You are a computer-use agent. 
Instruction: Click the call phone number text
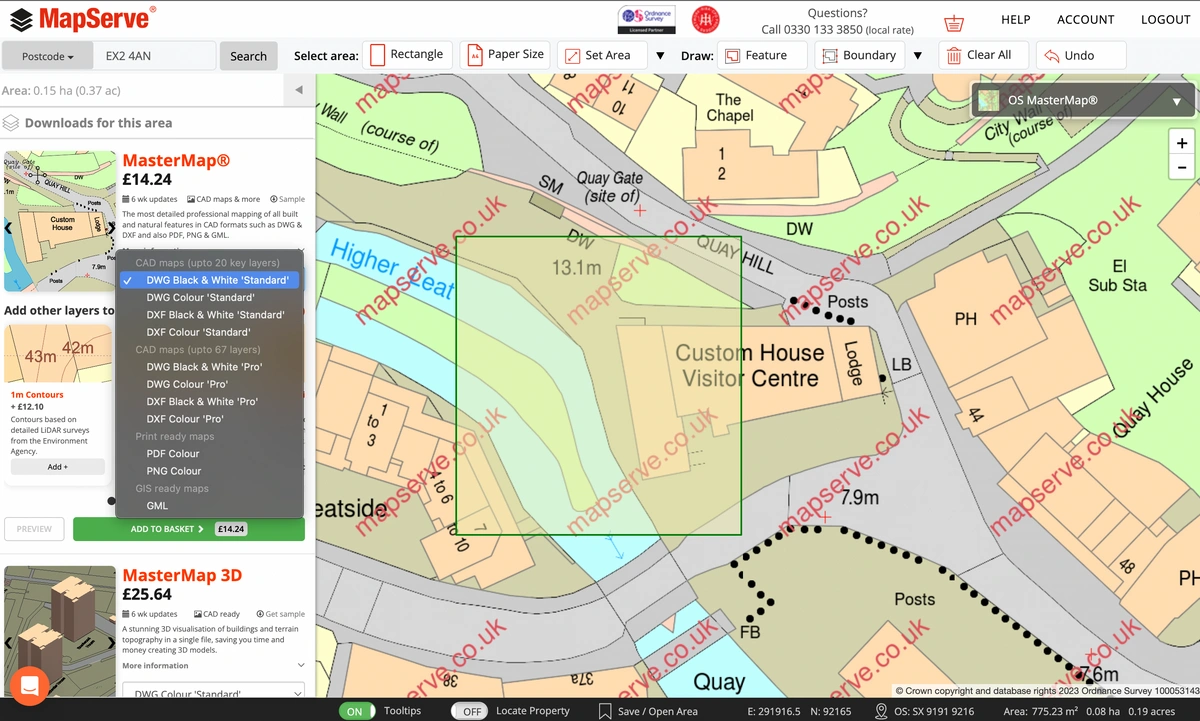coord(837,30)
